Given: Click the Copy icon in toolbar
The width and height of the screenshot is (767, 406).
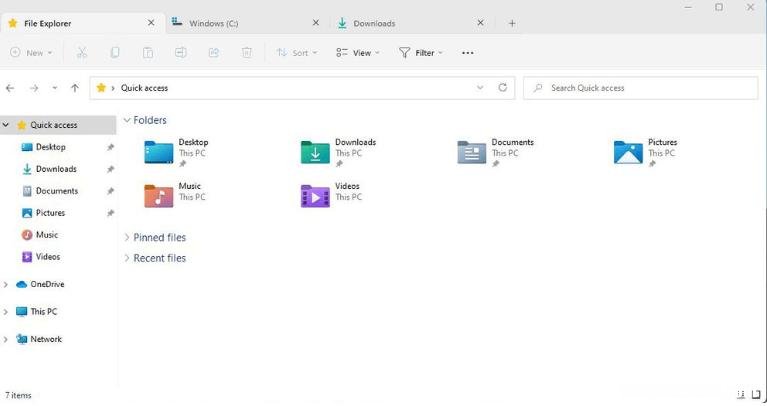Looking at the screenshot, I should click(115, 52).
